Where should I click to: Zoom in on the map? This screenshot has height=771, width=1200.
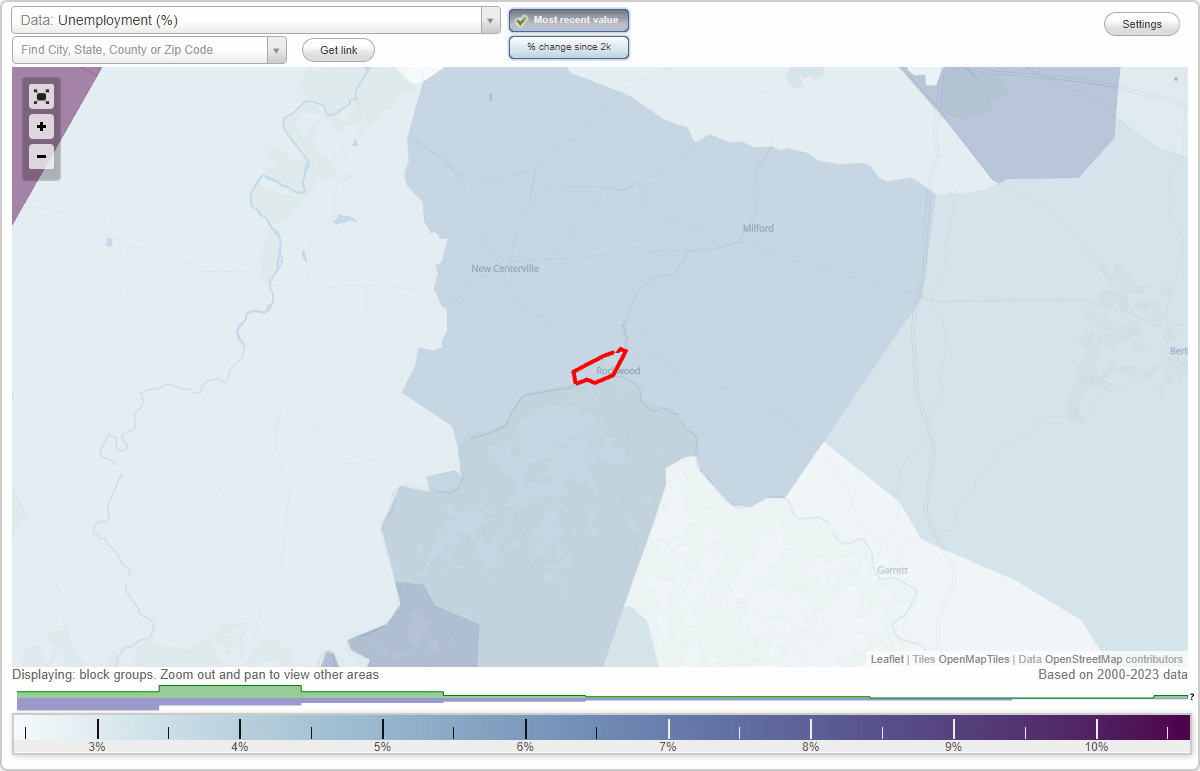click(x=41, y=127)
